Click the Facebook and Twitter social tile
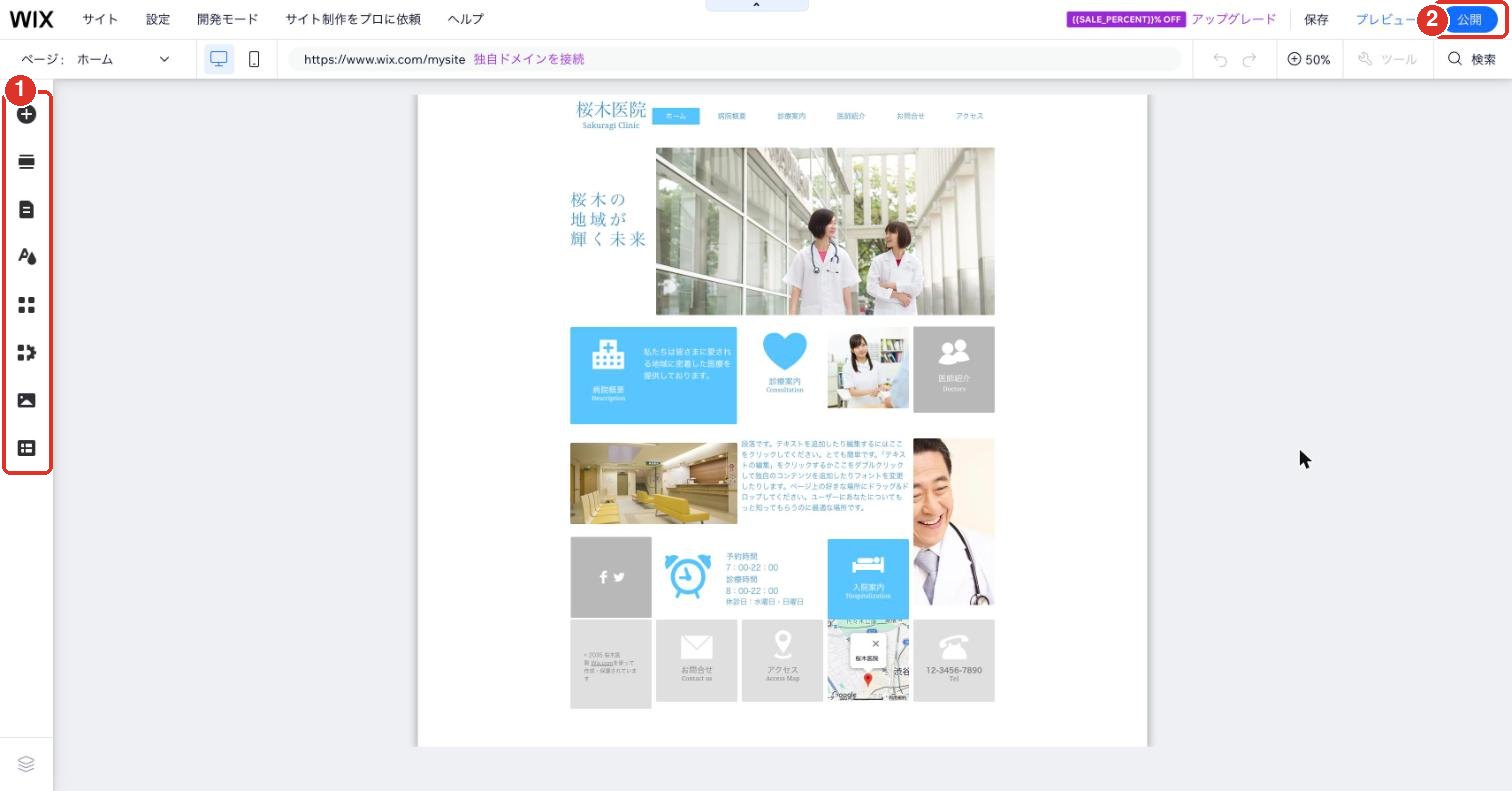Viewport: 1512px width, 791px height. (x=611, y=577)
